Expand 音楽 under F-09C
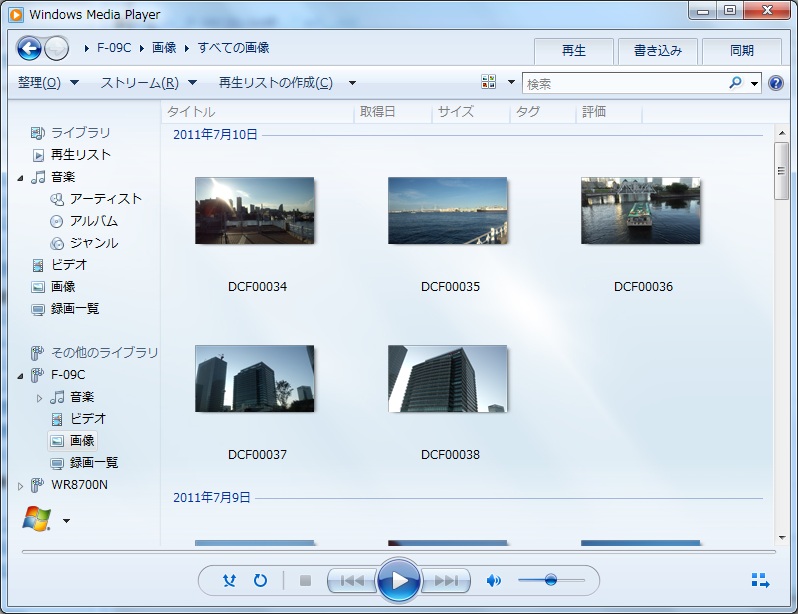The image size is (798, 614). click(39, 398)
